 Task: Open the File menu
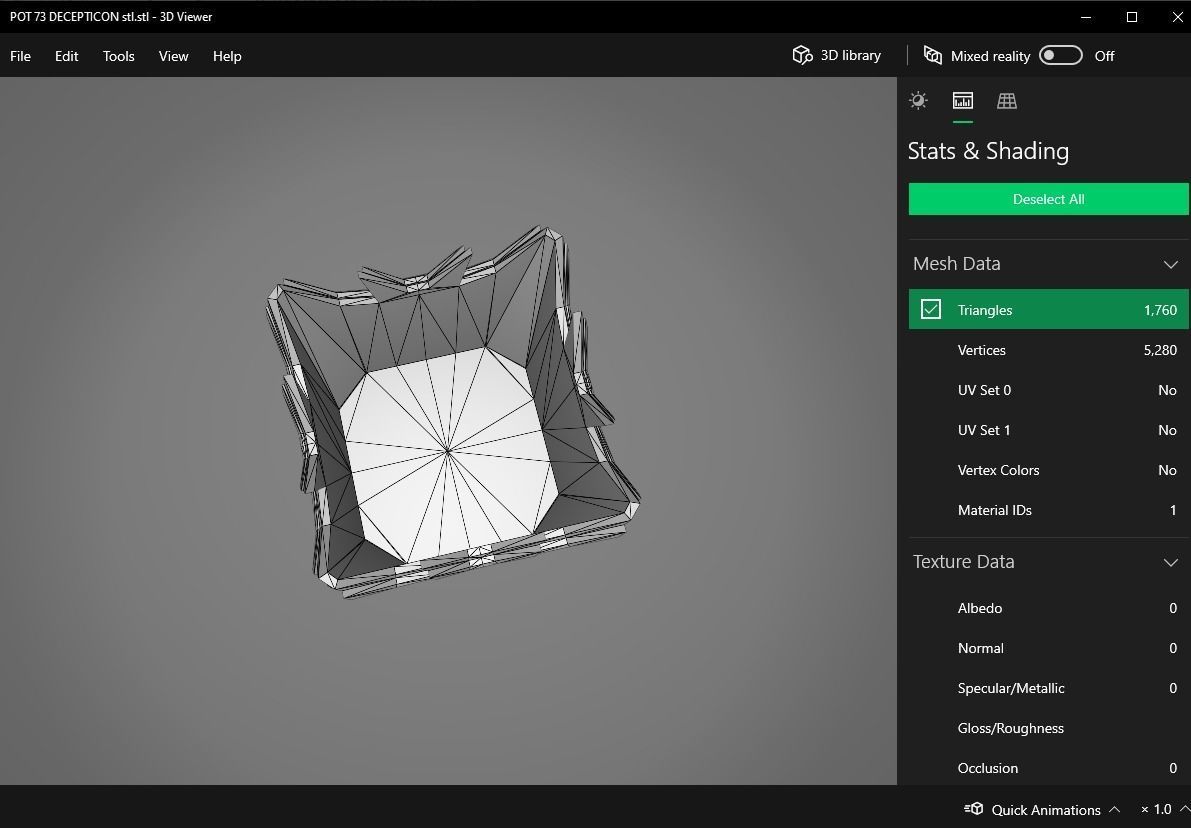click(x=20, y=56)
